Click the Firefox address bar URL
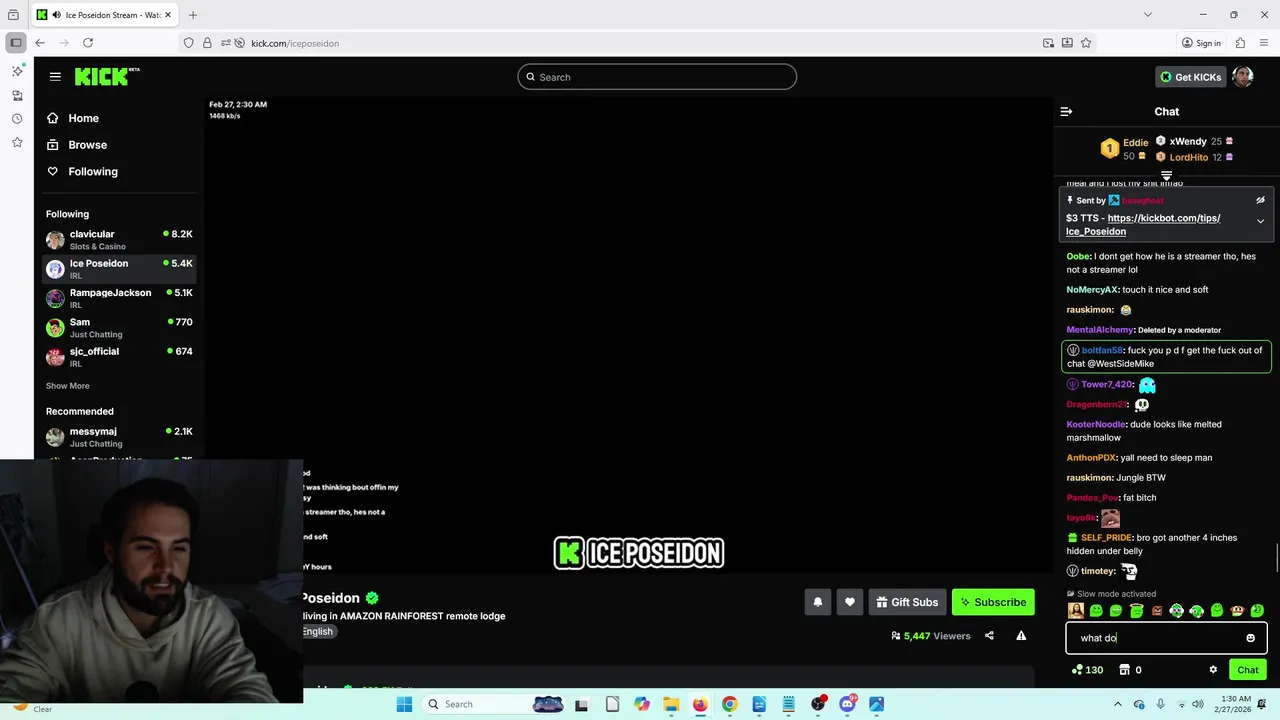 click(x=294, y=43)
